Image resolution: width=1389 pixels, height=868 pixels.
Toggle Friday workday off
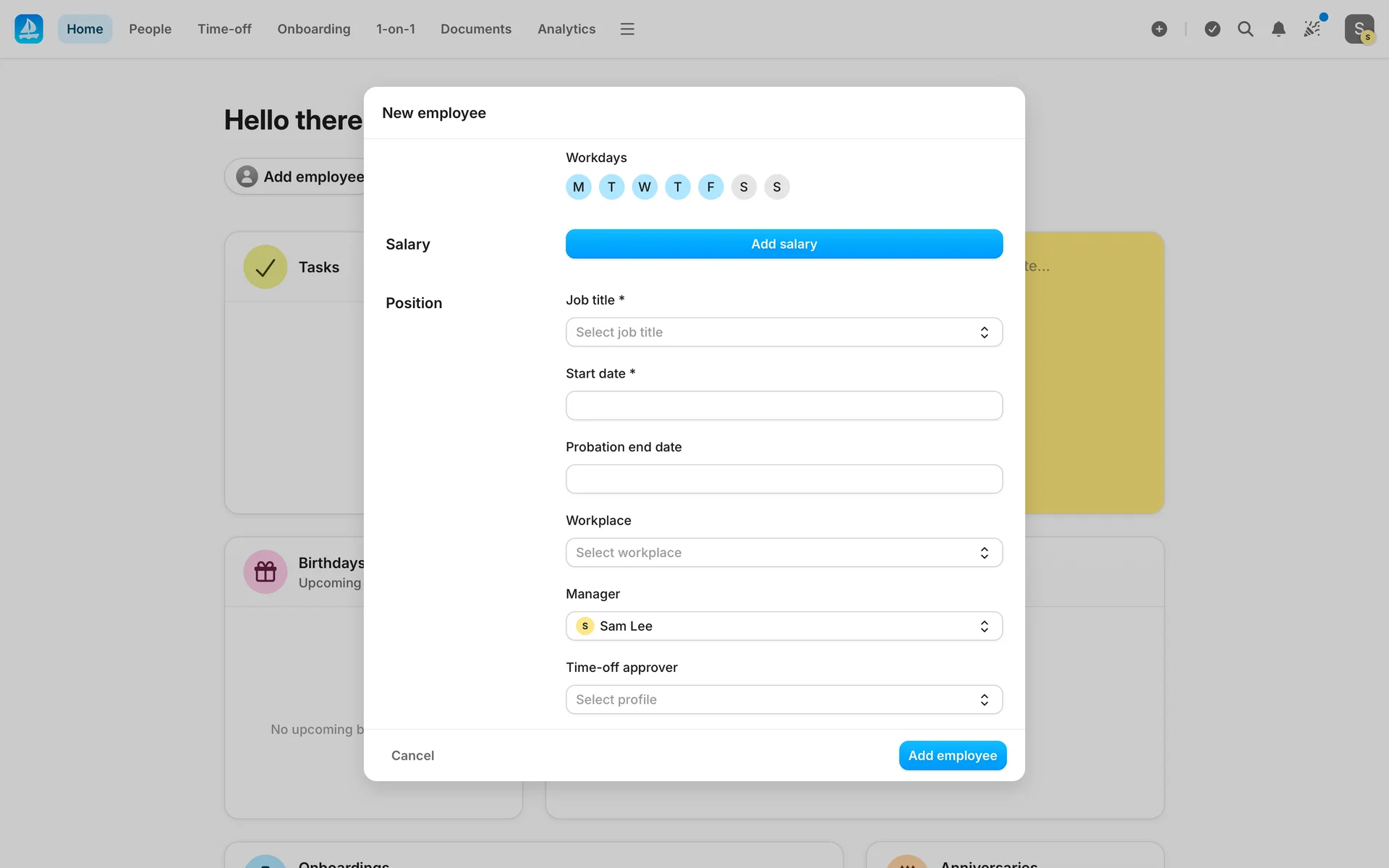coord(710,187)
